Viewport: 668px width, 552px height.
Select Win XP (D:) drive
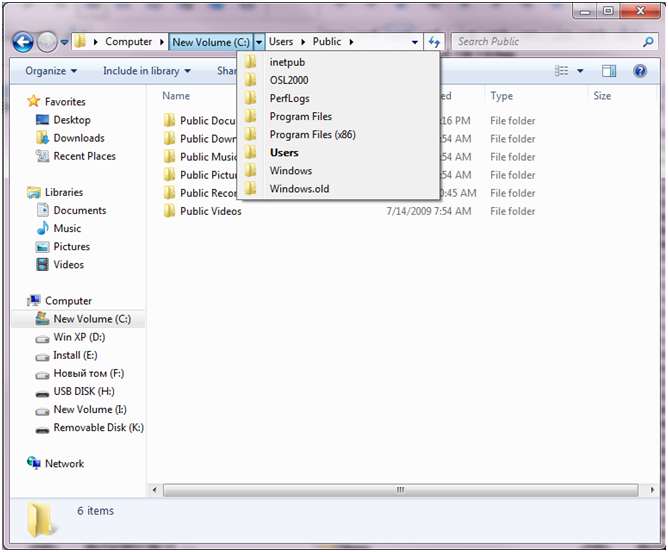(79, 337)
